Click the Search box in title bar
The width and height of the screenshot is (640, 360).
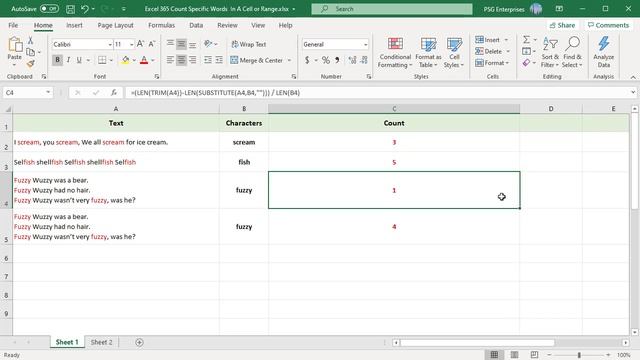point(392,9)
